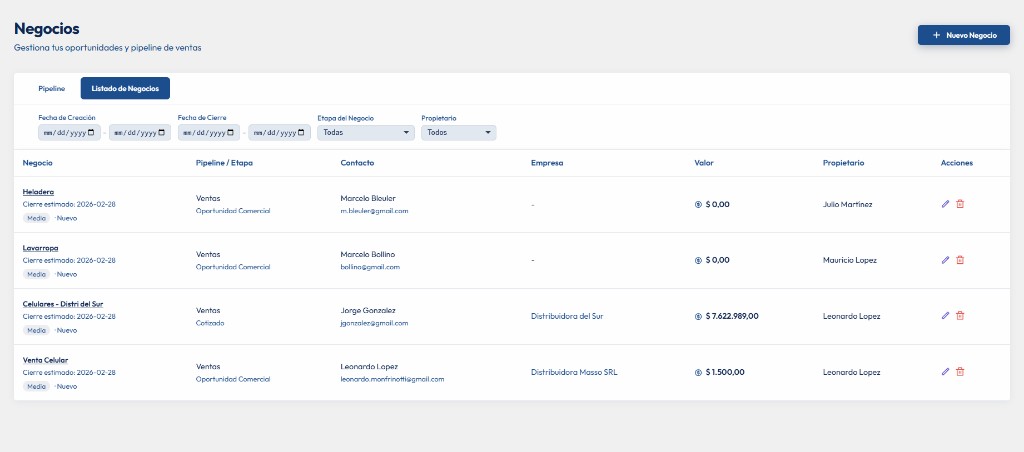
Task: Open the Etapa del Negocio dropdown
Action: click(x=366, y=133)
